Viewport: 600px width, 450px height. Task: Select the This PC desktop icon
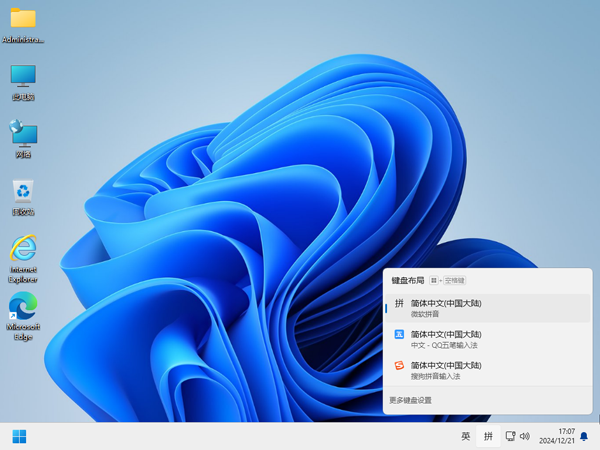(x=23, y=82)
